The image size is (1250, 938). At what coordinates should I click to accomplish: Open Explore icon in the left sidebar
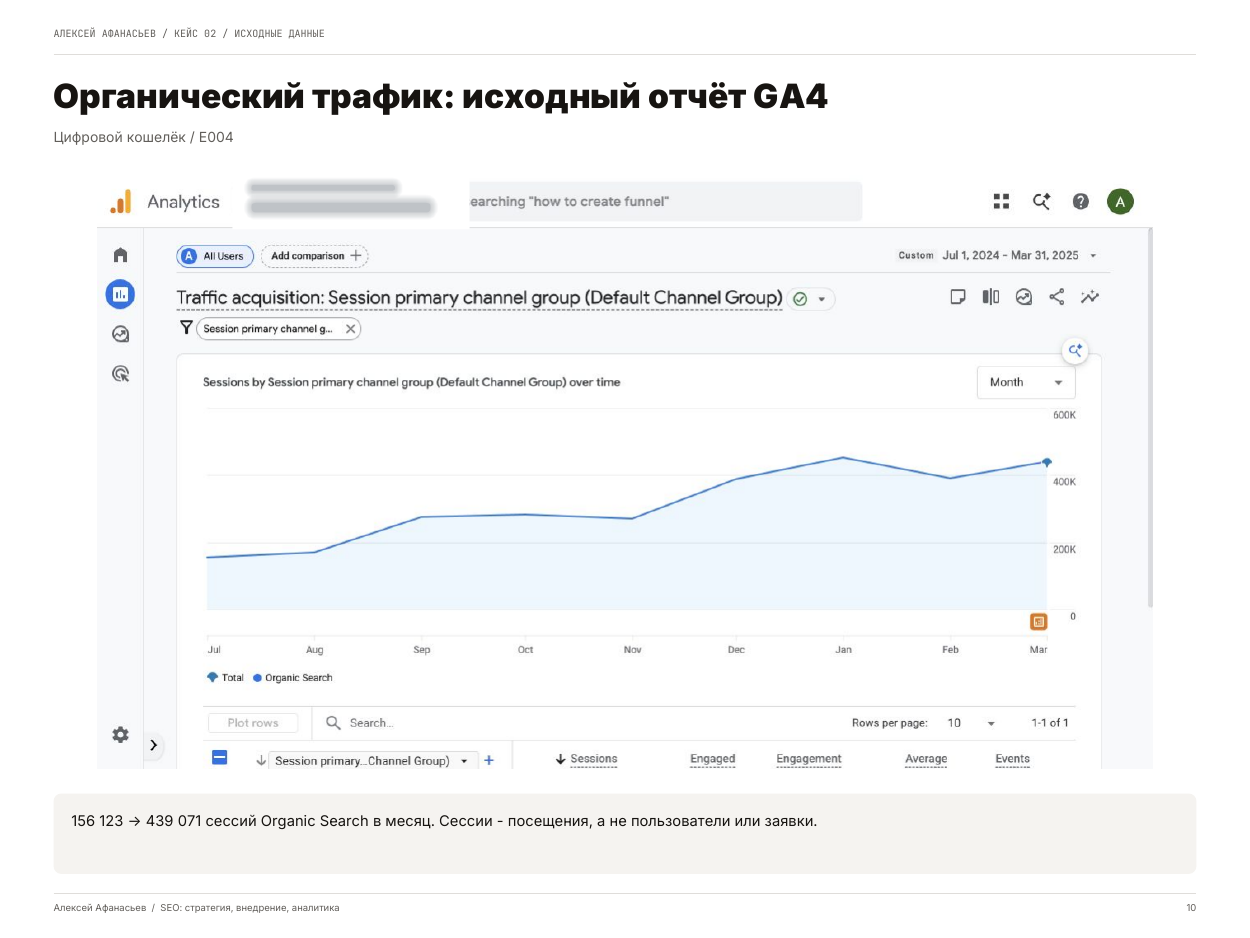[x=120, y=334]
